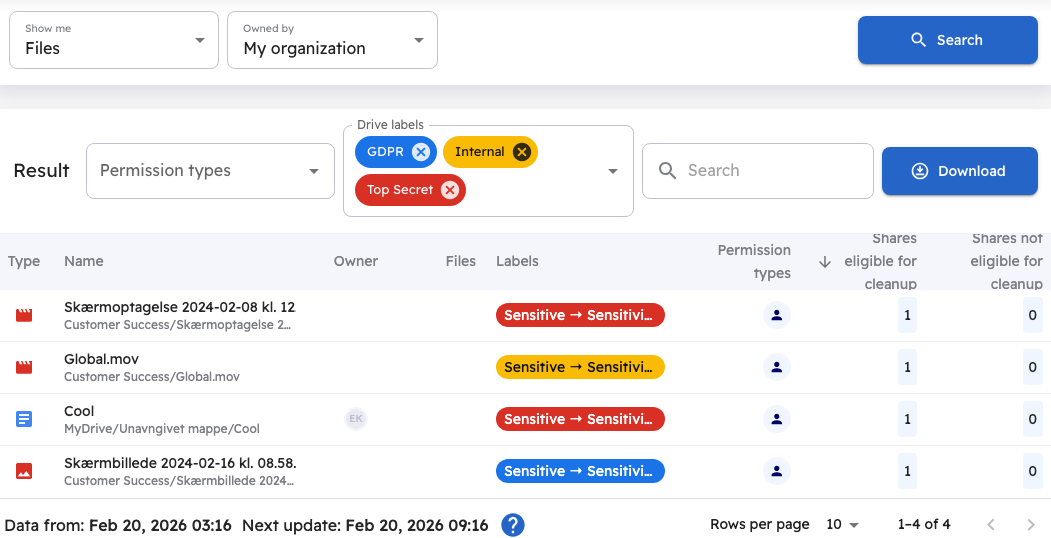The height and width of the screenshot is (538, 1051).
Task: Click not-eligible shares count in Skærmbillede row
Action: click(1033, 472)
